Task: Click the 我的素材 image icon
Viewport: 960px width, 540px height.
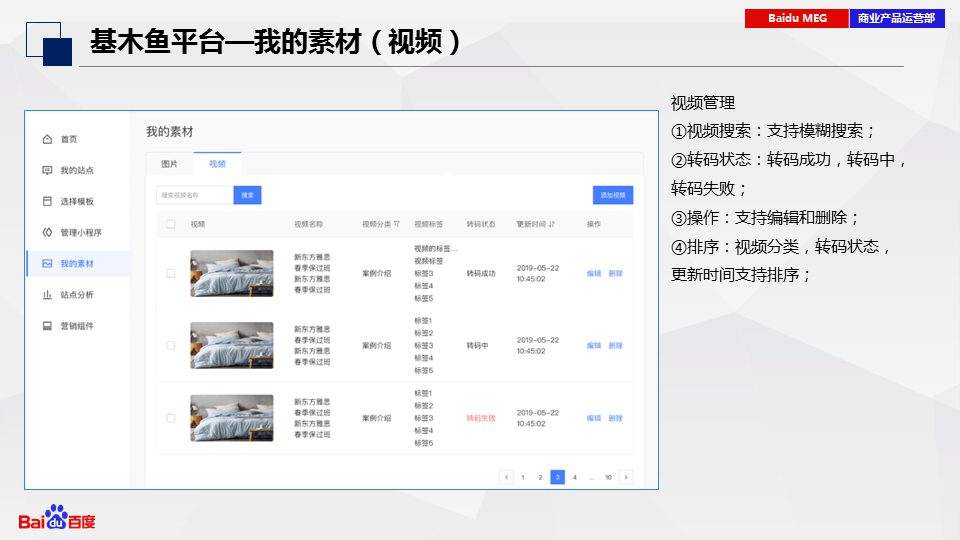Action: 47,263
